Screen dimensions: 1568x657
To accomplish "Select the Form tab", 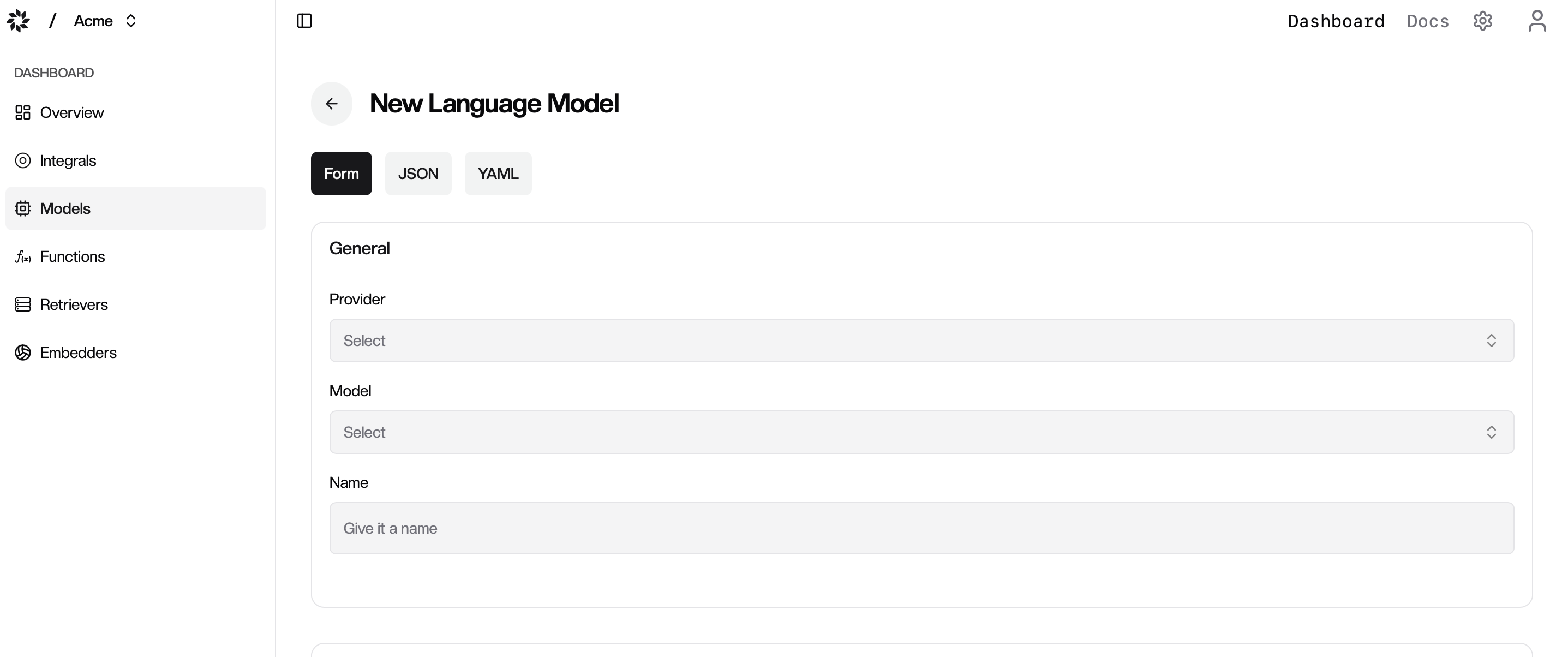I will click(342, 174).
